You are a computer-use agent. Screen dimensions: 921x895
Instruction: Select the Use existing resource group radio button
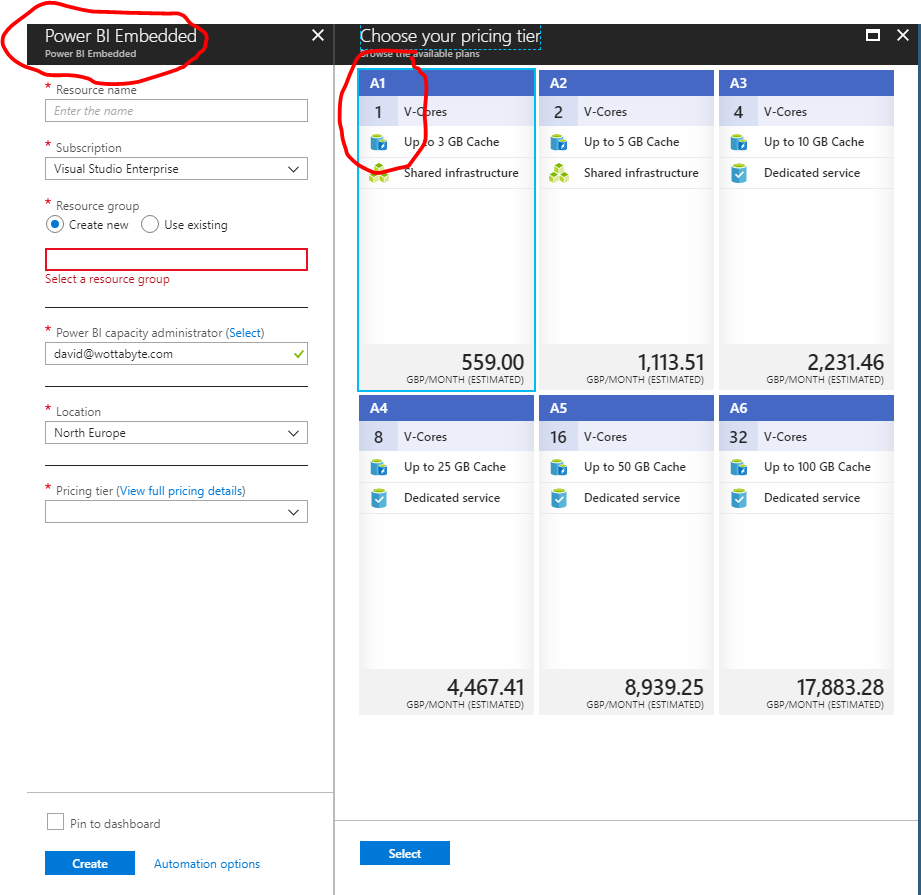[x=148, y=224]
